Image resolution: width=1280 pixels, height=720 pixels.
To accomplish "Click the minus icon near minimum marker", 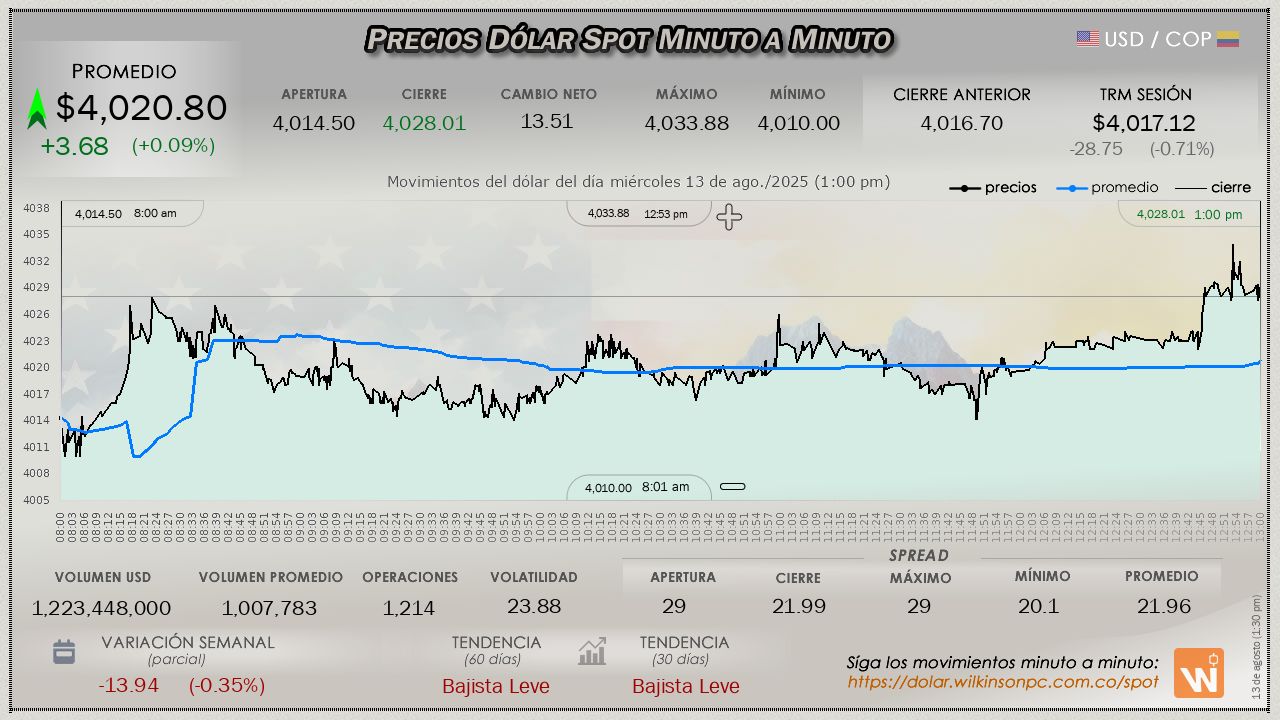I will [733, 487].
